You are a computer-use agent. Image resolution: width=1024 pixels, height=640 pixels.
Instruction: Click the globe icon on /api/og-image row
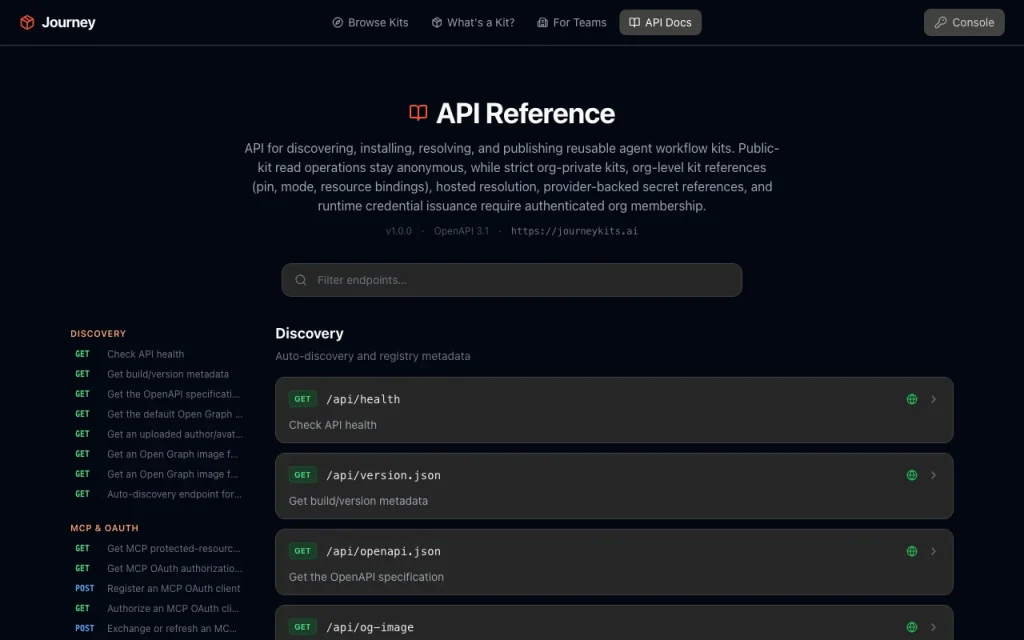point(912,627)
